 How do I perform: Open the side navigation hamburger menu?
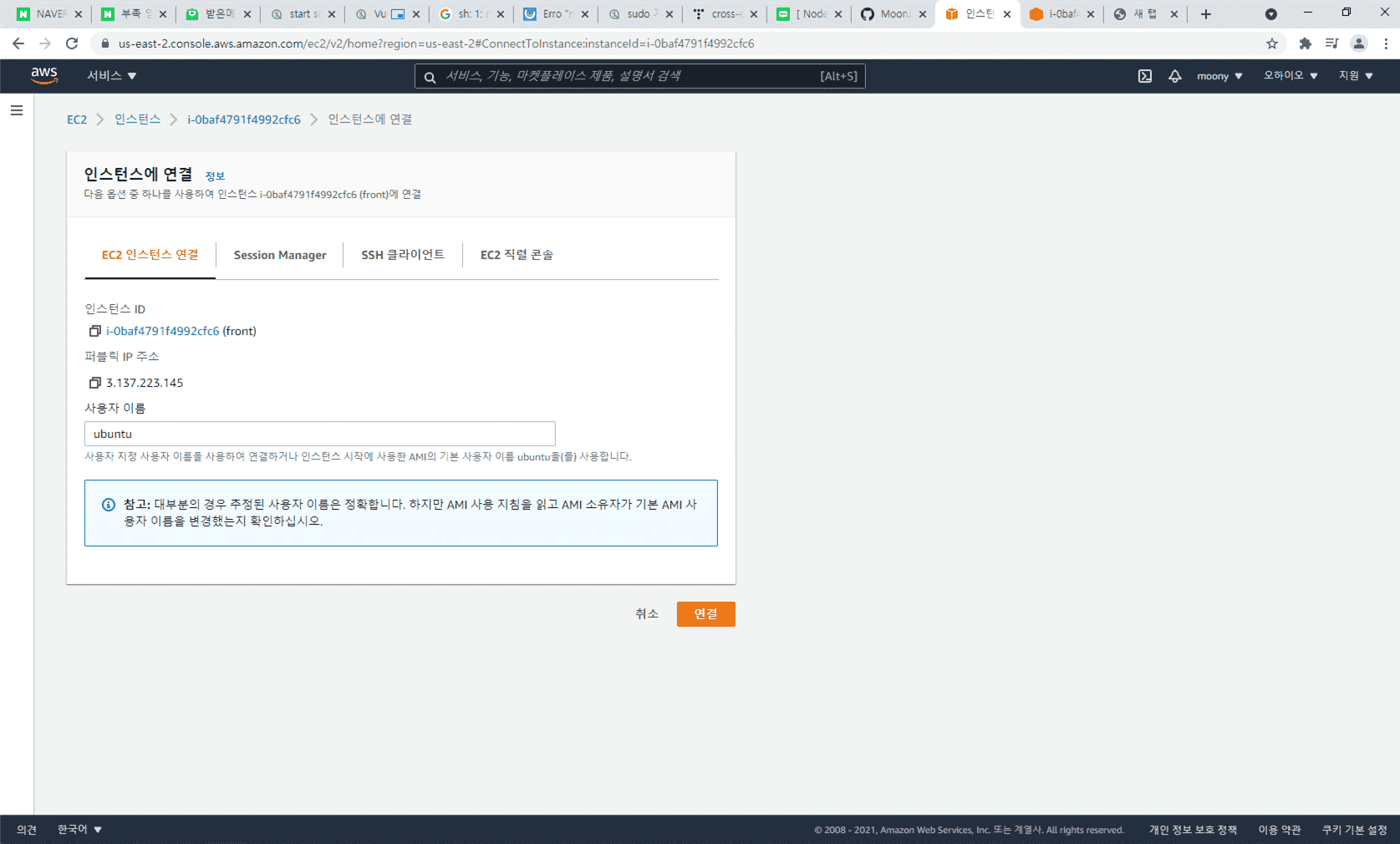click(x=17, y=110)
